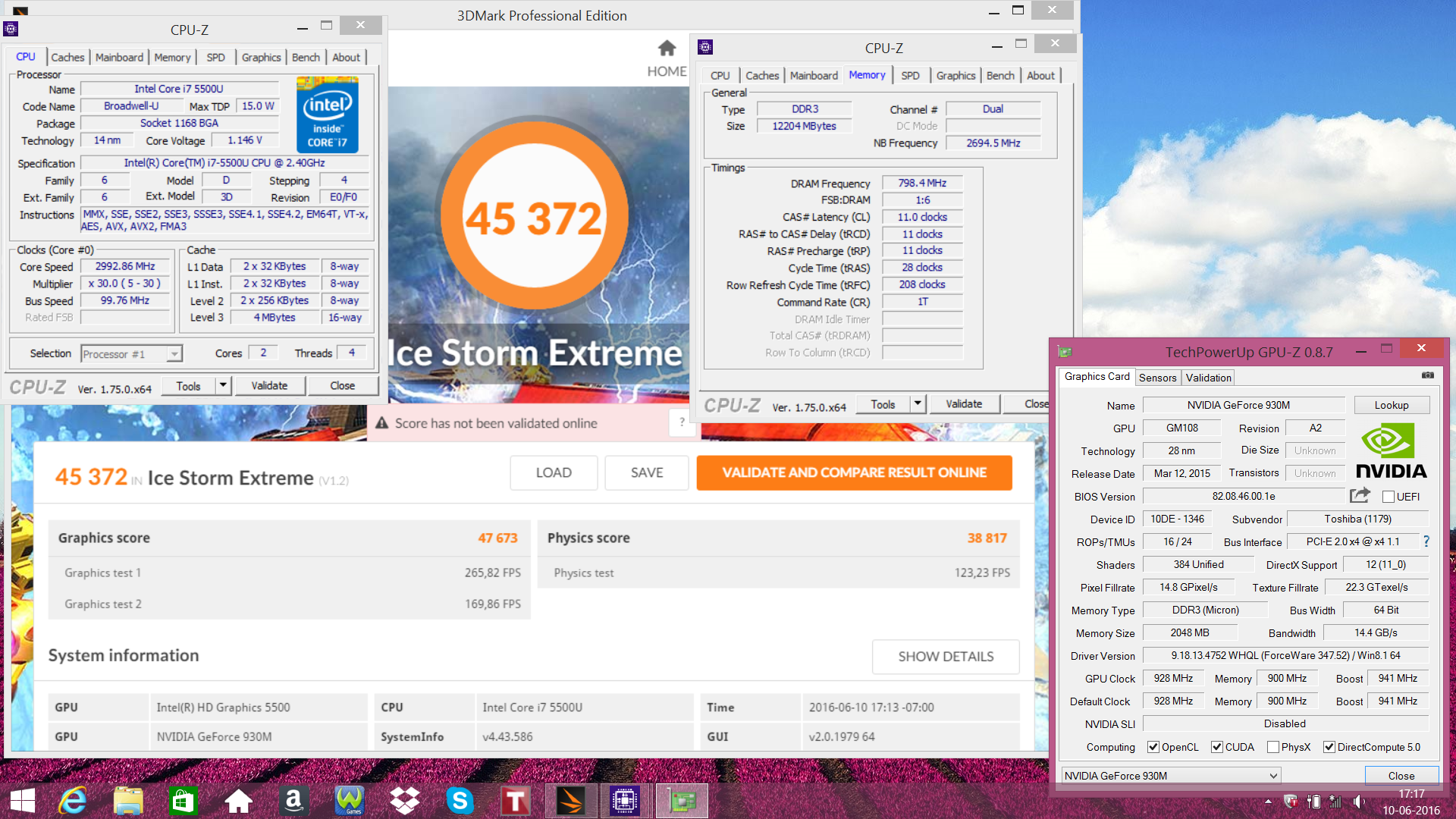Viewport: 1456px width, 819px height.
Task: Open Windows Store taskbar icon
Action: click(183, 801)
